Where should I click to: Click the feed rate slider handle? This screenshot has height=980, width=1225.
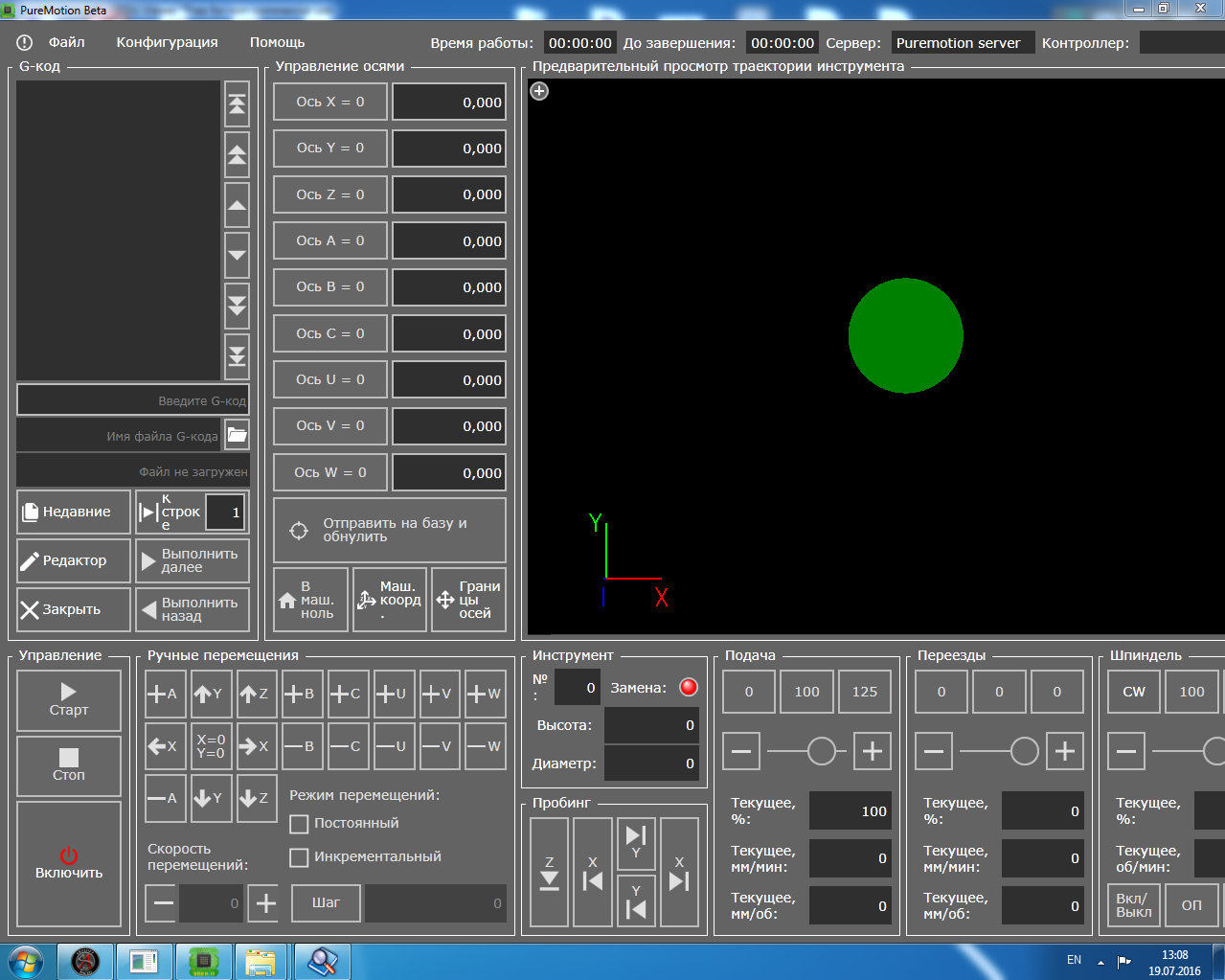click(822, 751)
